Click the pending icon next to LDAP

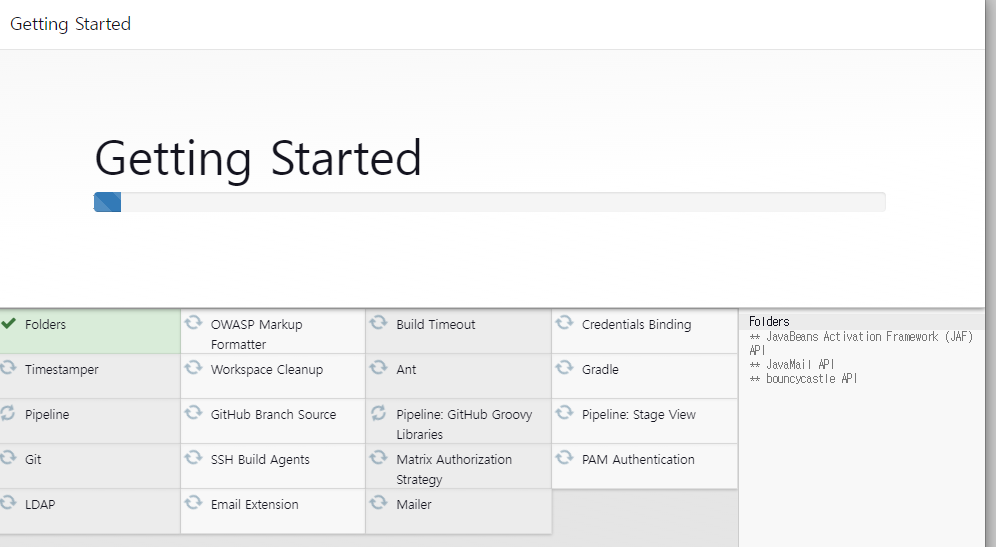coord(8,503)
